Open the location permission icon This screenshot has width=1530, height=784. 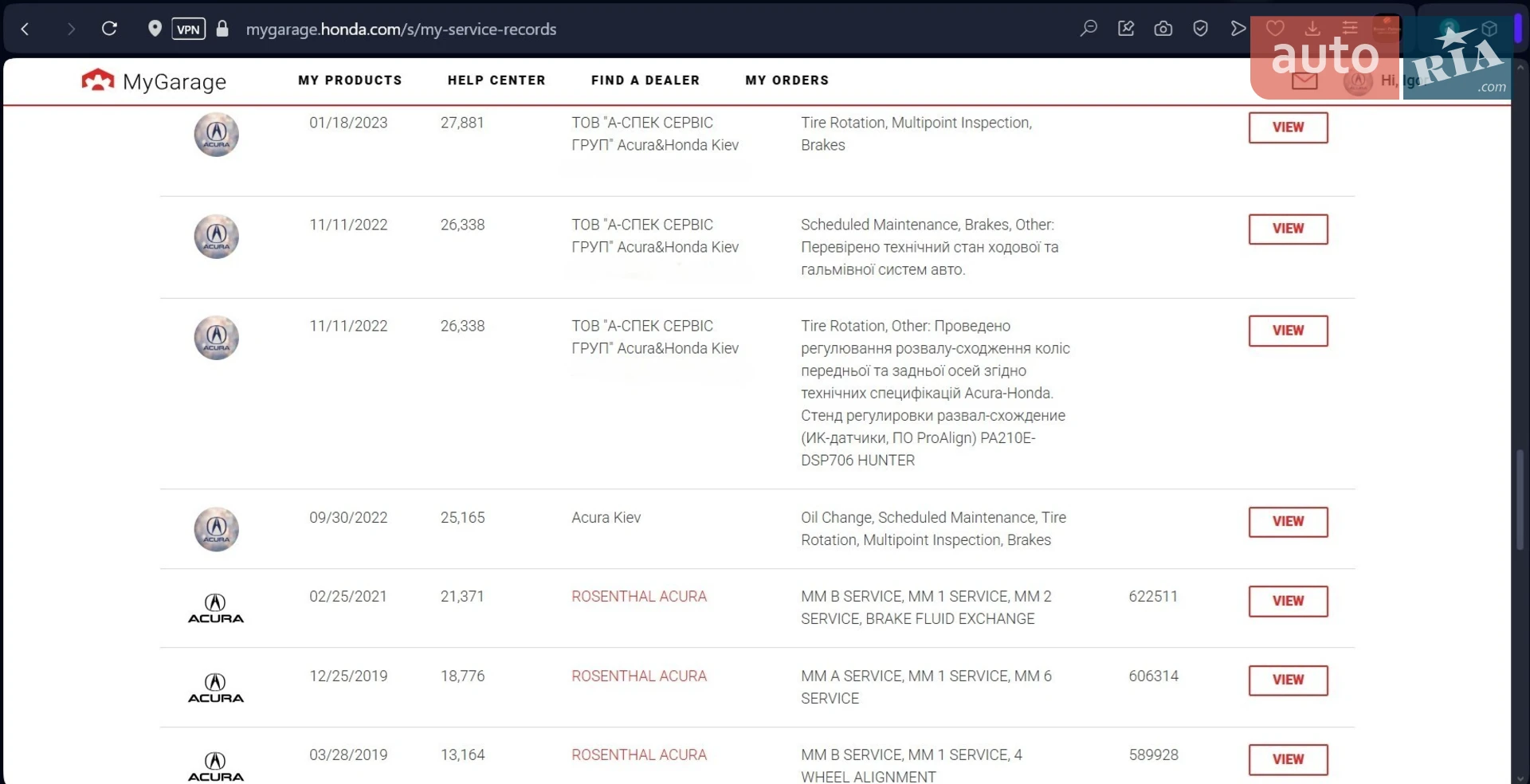coord(155,29)
